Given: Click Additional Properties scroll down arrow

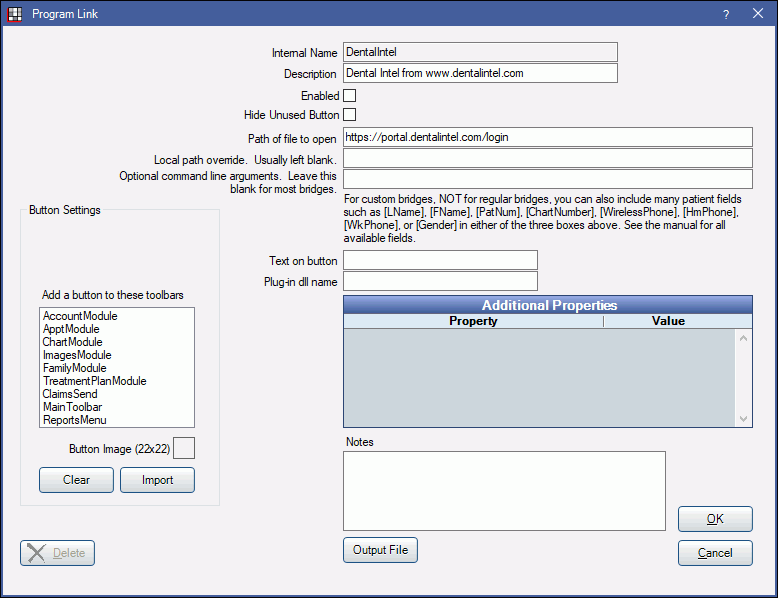Looking at the screenshot, I should pyautogui.click(x=743, y=419).
